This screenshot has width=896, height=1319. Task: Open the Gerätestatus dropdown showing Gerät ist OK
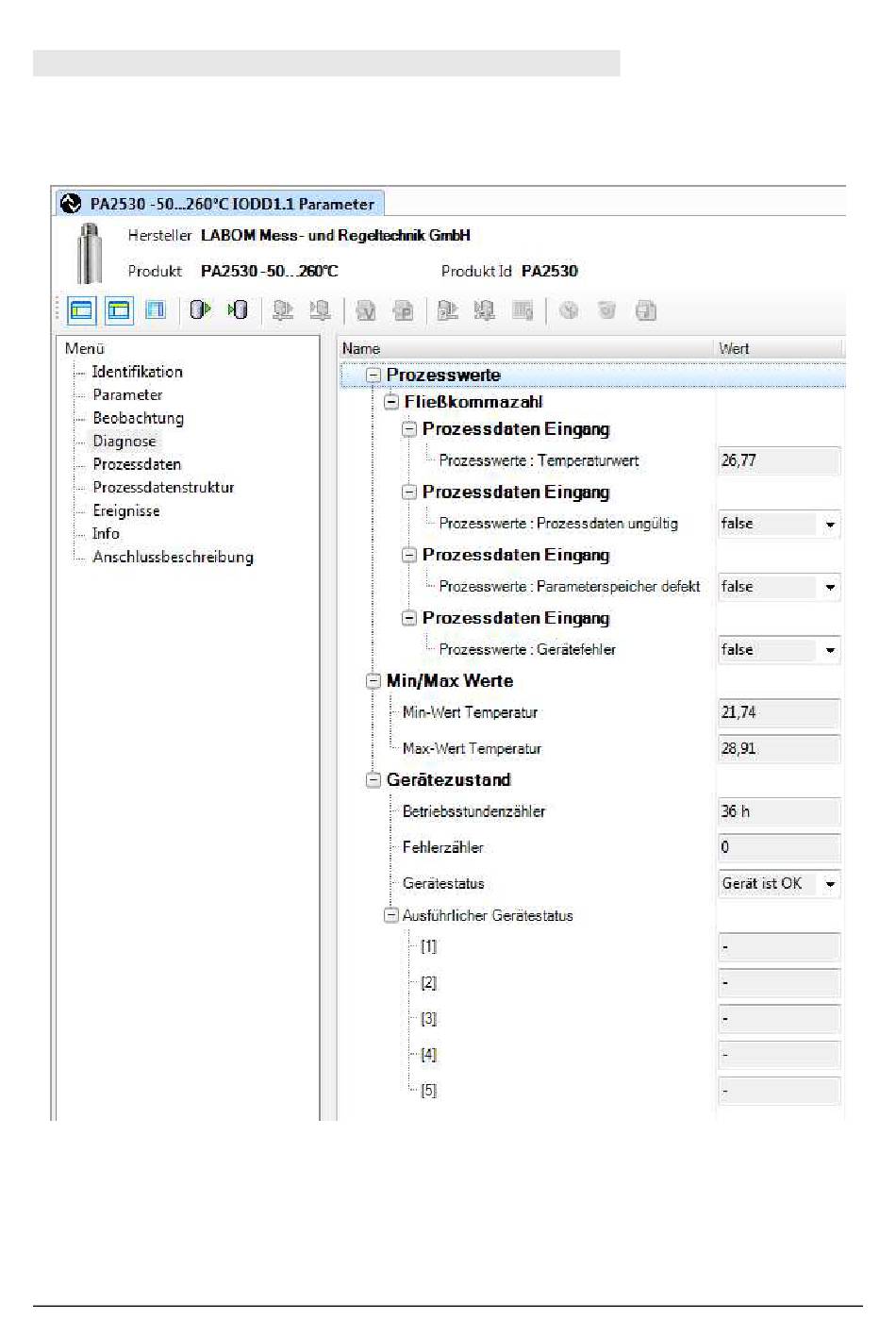tap(830, 884)
